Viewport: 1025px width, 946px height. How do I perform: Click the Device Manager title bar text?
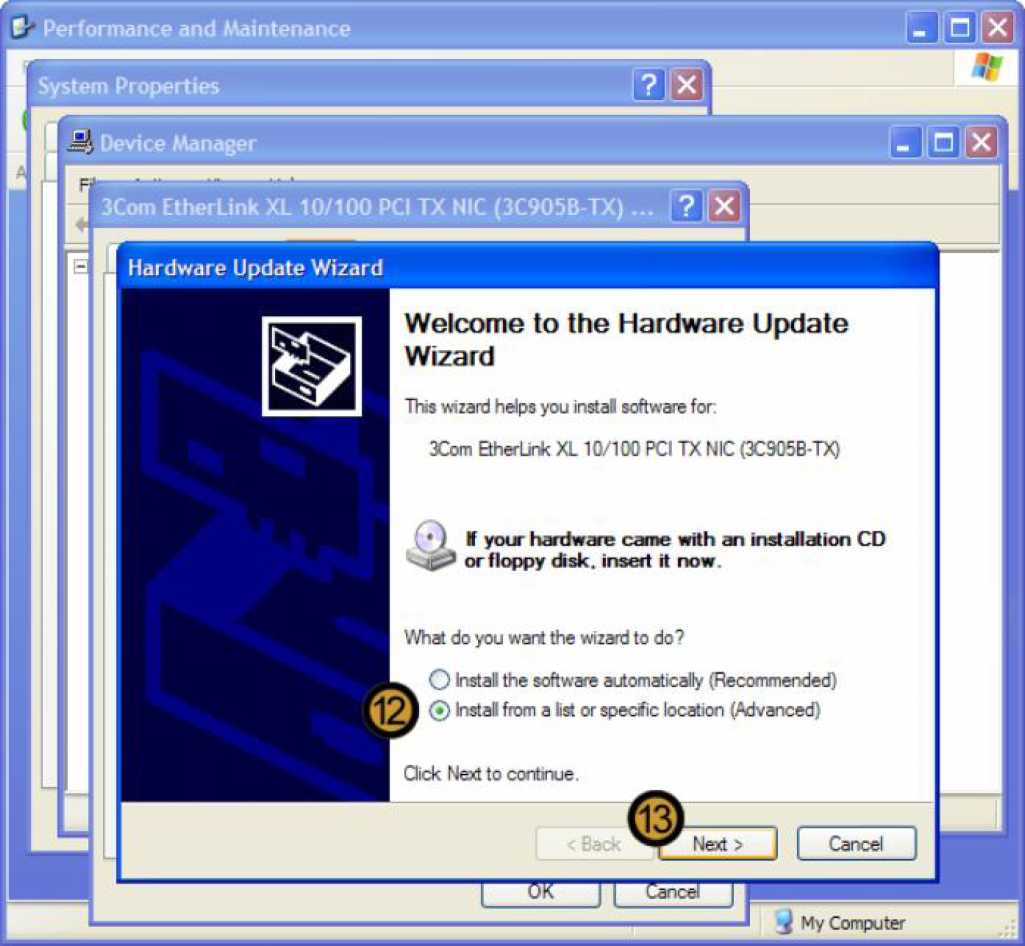tap(178, 143)
